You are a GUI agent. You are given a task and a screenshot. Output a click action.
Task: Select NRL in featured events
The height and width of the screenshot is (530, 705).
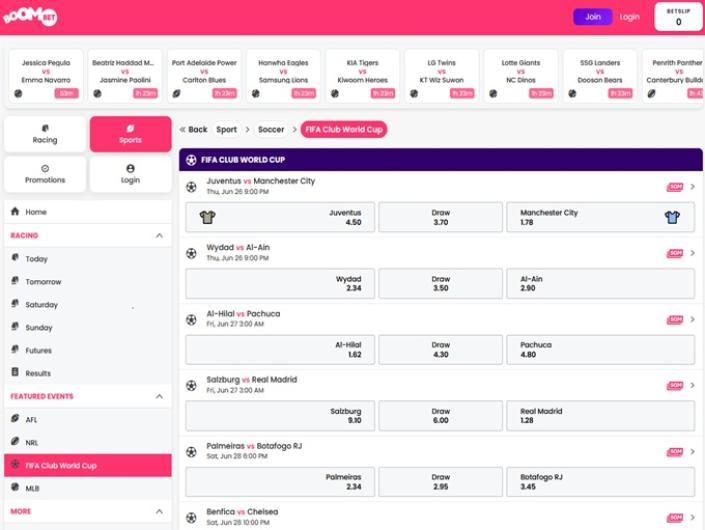click(32, 442)
